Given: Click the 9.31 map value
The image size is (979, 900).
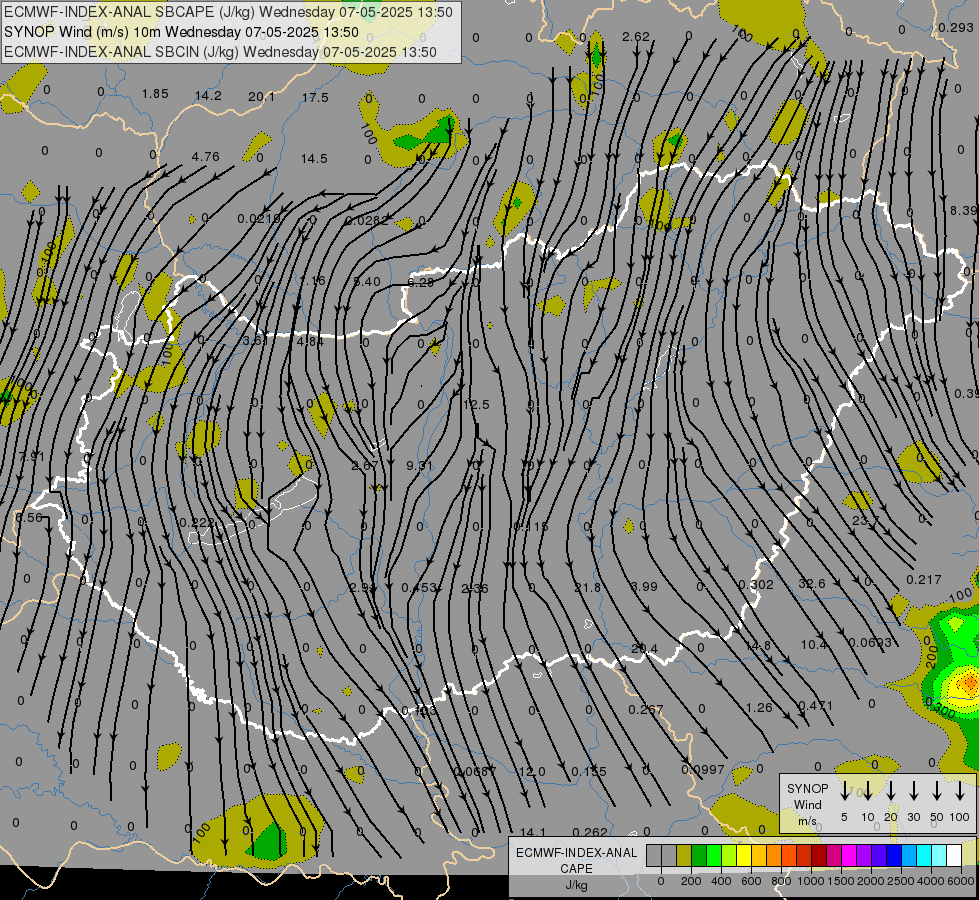Looking at the screenshot, I should pos(419,465).
